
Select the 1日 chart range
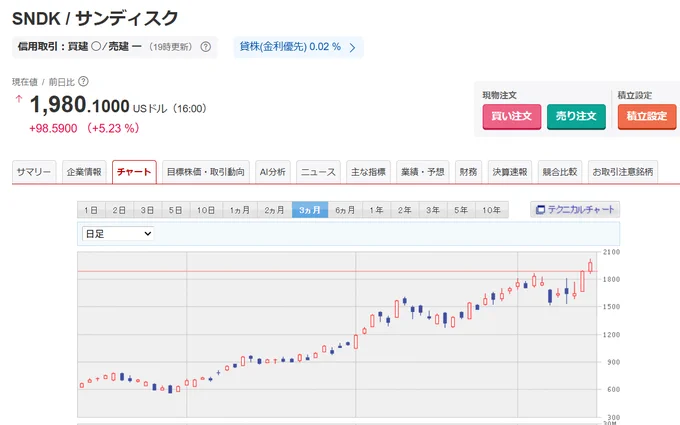click(91, 210)
